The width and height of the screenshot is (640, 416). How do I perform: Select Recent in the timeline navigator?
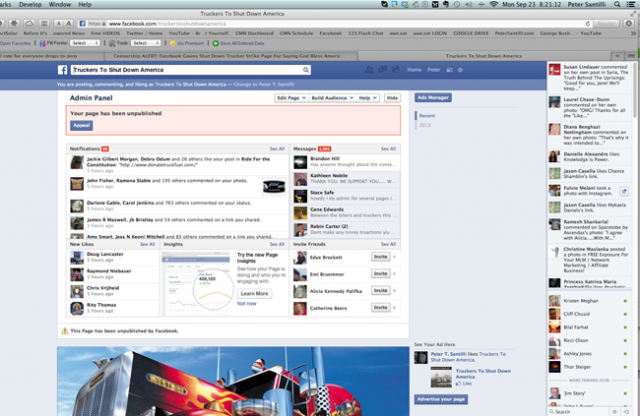click(x=427, y=116)
